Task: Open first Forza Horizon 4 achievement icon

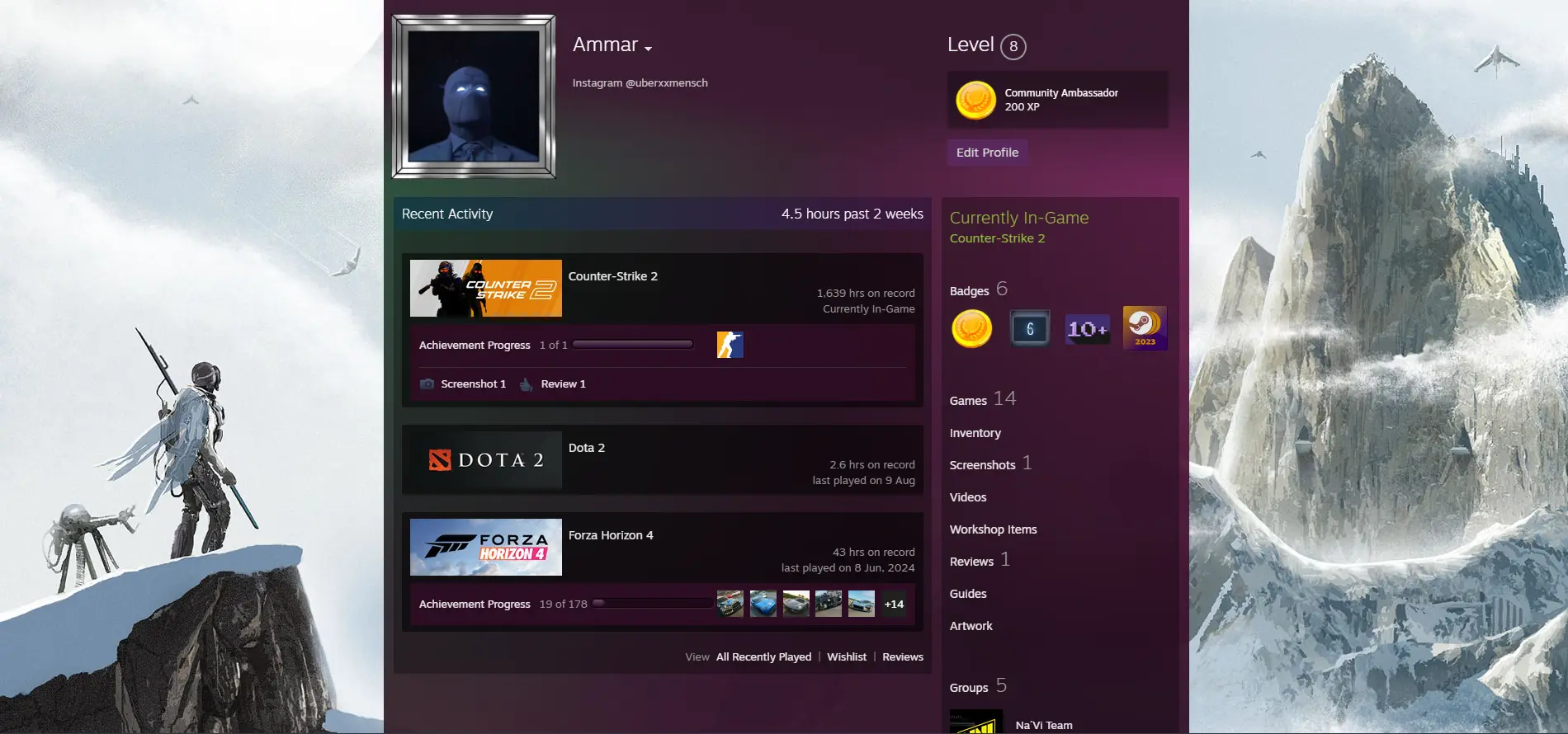Action: (730, 604)
